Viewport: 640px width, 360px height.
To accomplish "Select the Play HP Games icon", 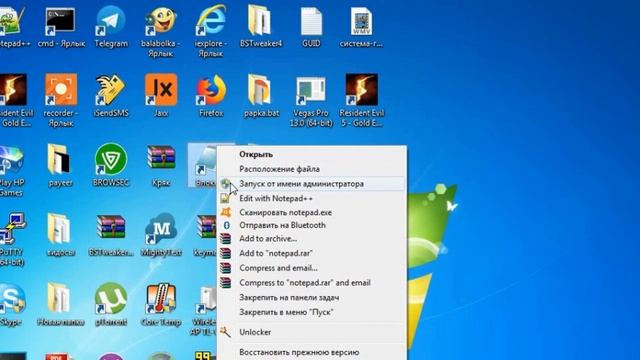I will click(x=11, y=160).
